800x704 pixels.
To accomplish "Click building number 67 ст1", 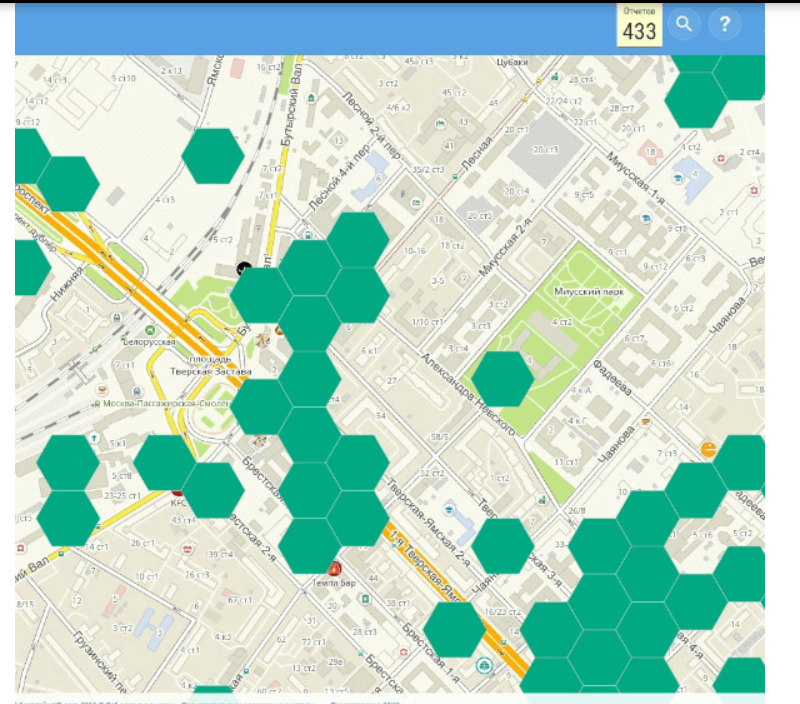I will coord(240,600).
